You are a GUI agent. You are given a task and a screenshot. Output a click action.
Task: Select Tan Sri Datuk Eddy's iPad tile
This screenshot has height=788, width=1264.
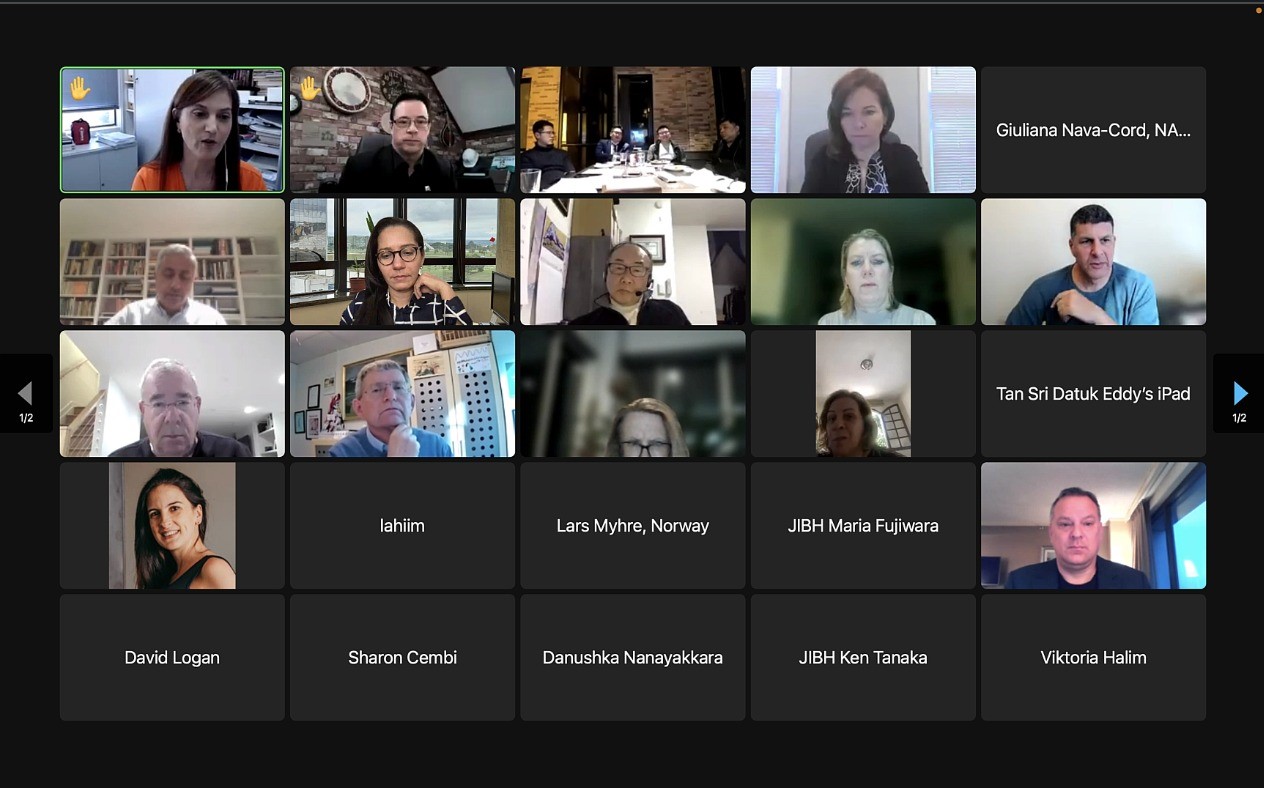click(1093, 394)
